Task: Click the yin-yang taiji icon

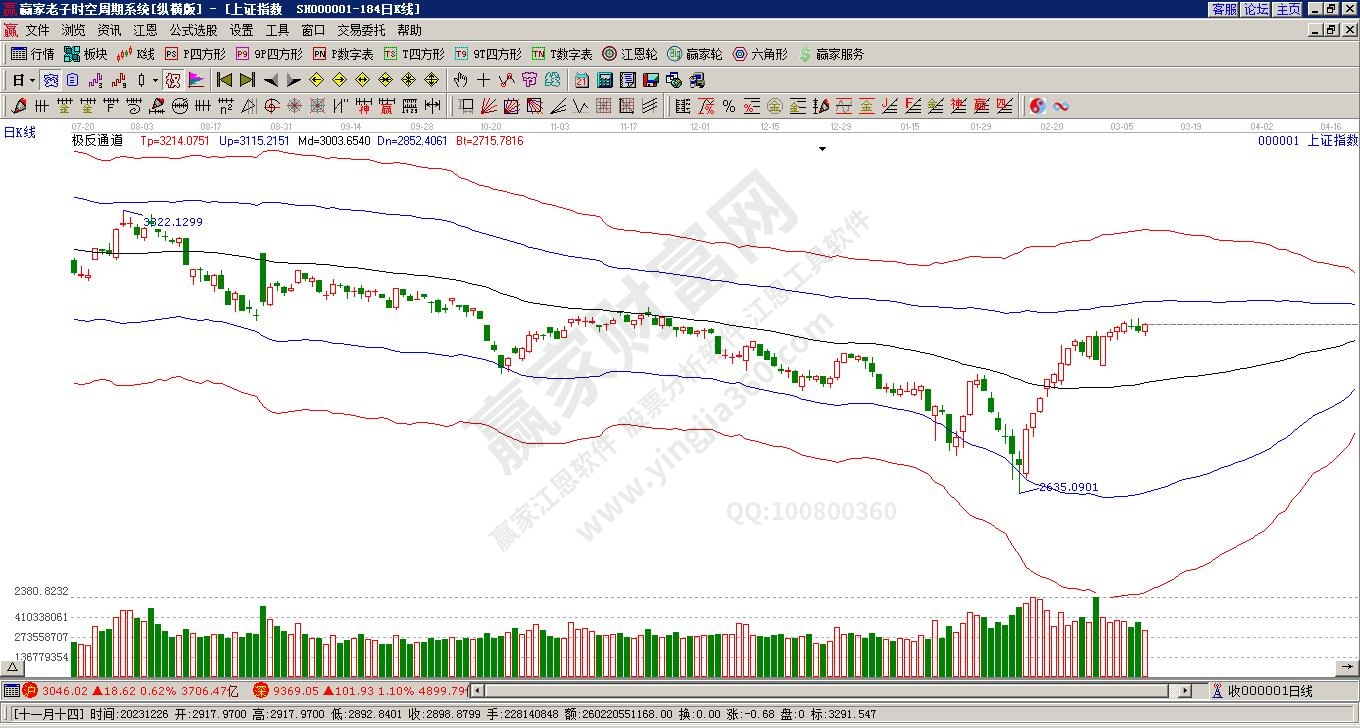Action: point(1038,106)
